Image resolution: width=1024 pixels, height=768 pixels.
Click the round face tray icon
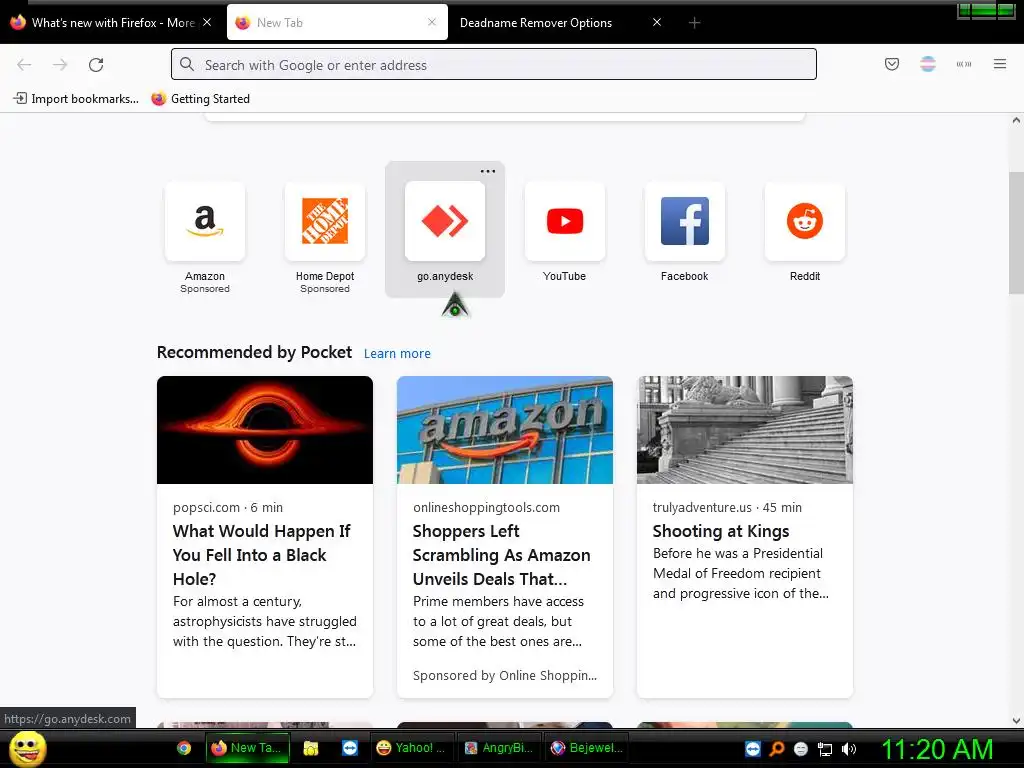click(x=801, y=749)
